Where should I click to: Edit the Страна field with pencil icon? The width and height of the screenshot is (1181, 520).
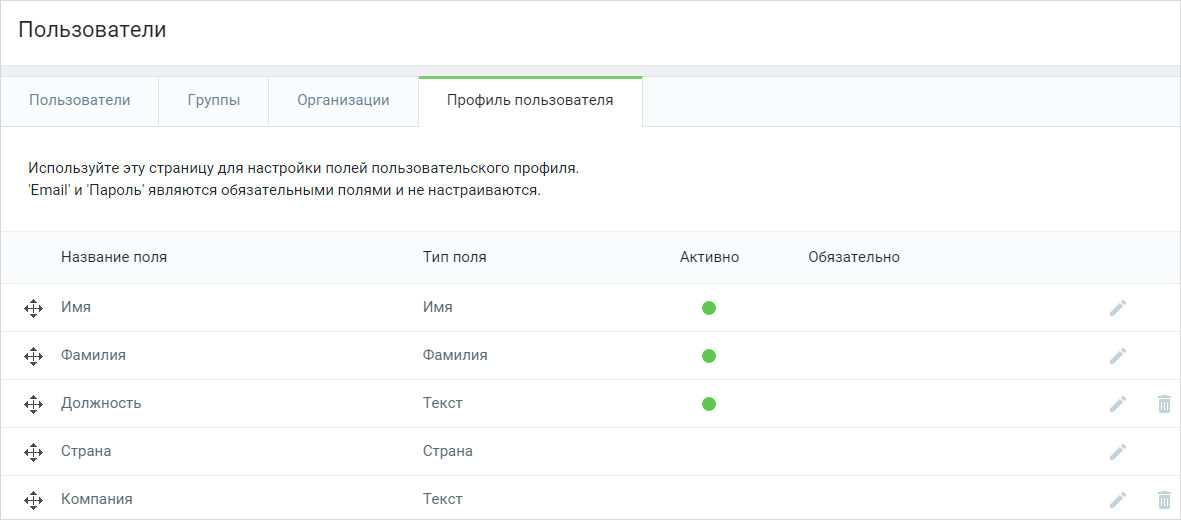tap(1118, 451)
